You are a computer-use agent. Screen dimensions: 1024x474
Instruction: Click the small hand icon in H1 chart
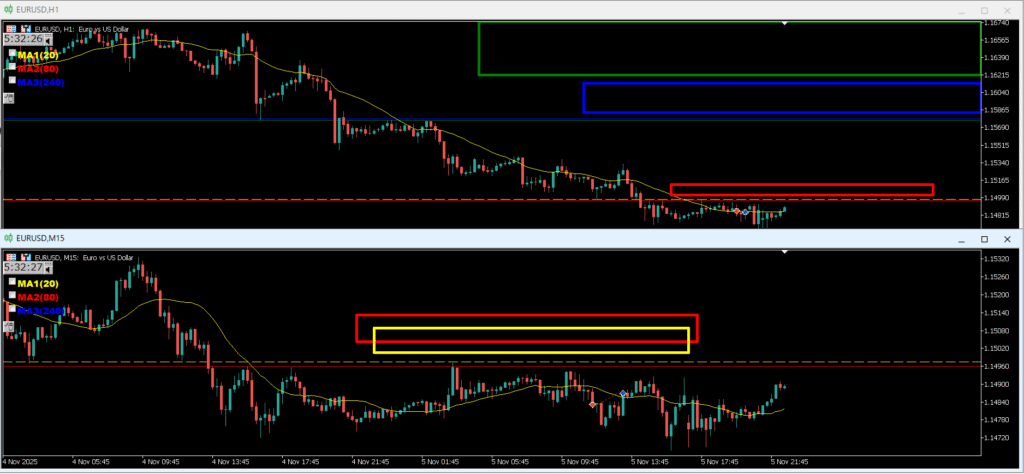(x=9, y=98)
